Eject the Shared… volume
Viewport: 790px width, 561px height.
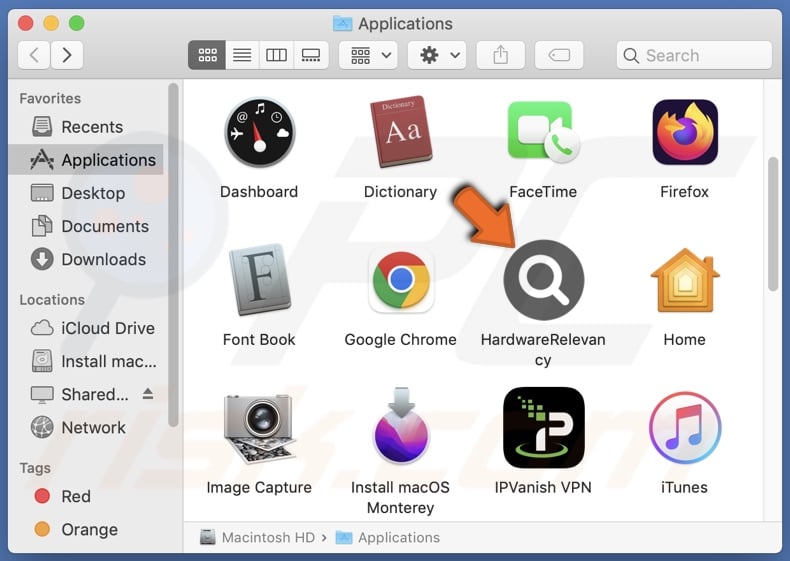(148, 394)
